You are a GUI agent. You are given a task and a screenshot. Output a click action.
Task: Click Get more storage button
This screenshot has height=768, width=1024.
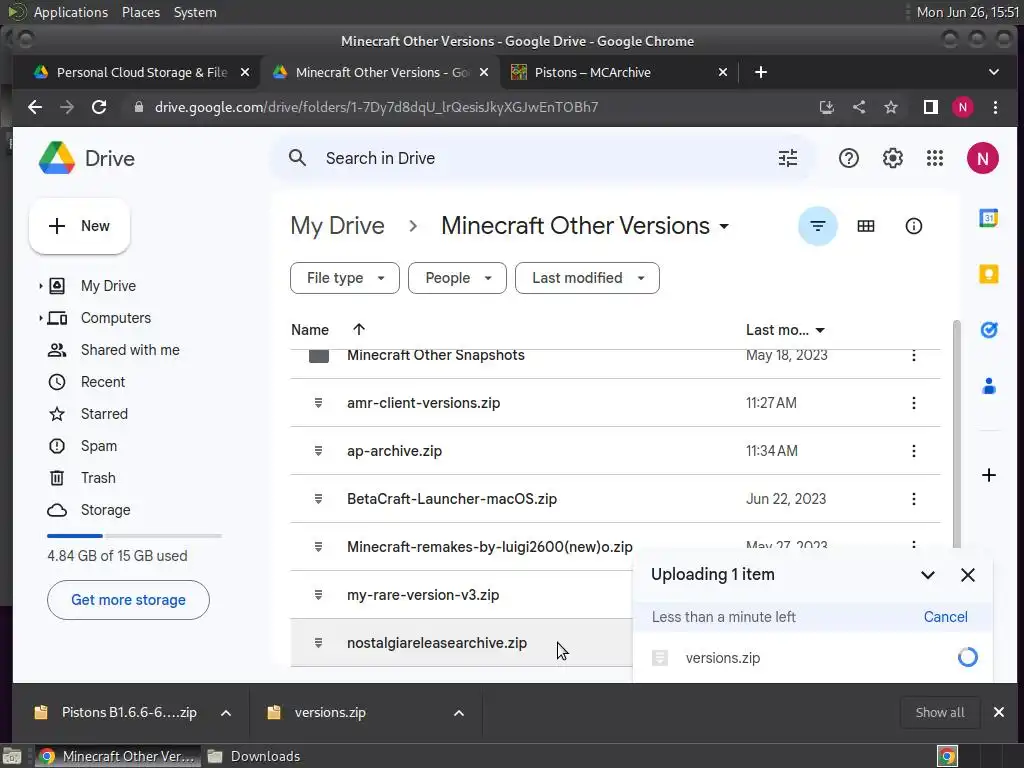click(x=128, y=600)
